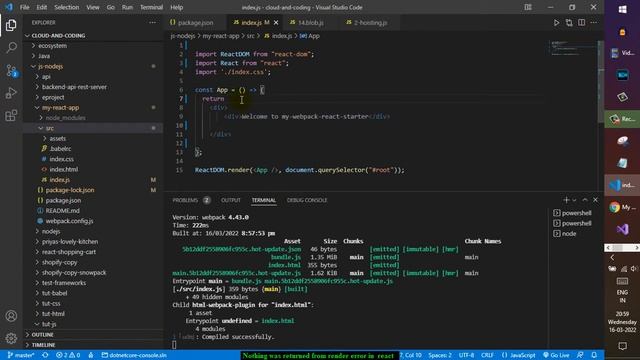
Task: Open the File menu
Action: click(24, 7)
